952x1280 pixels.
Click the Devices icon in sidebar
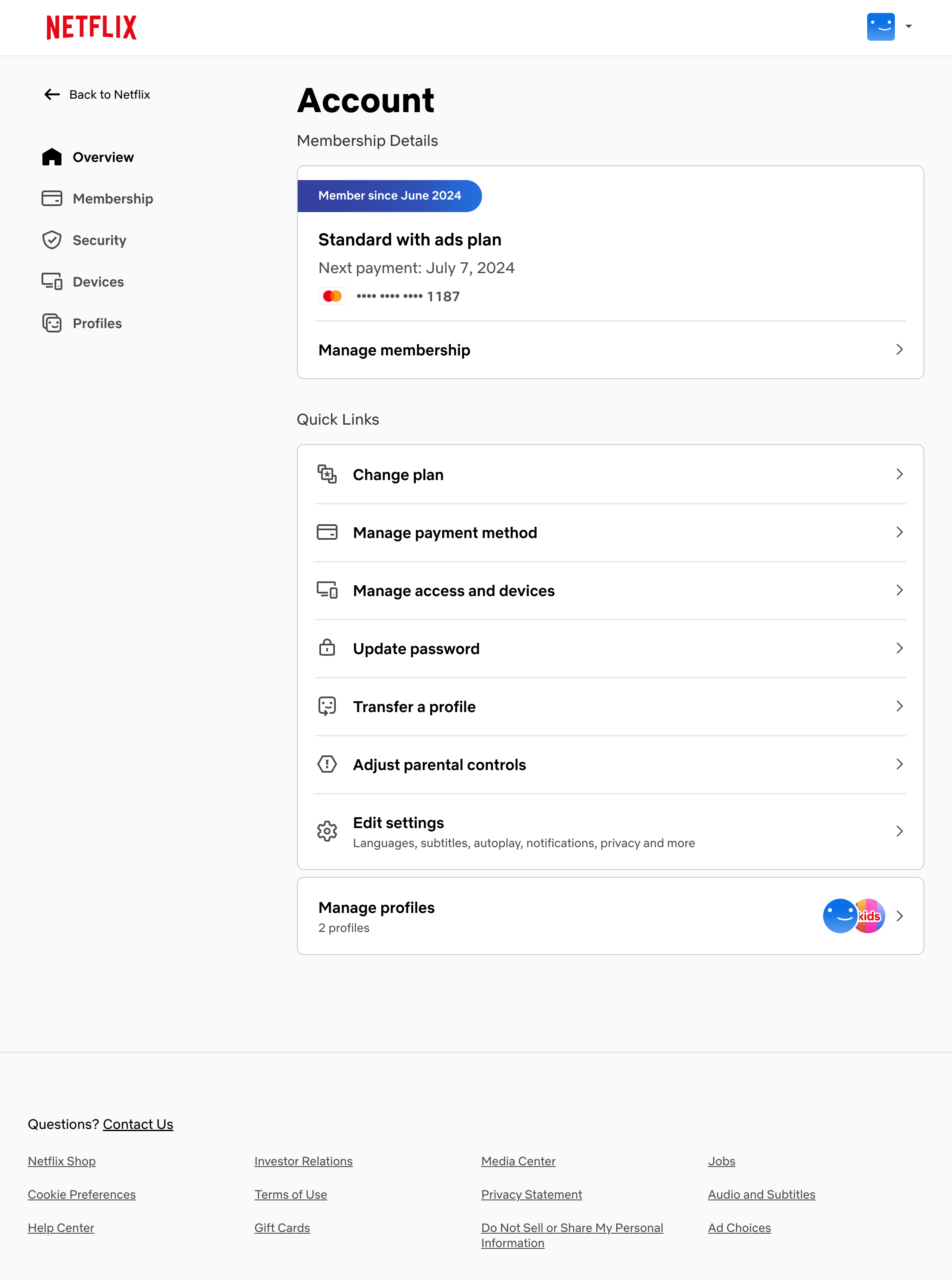click(x=52, y=282)
